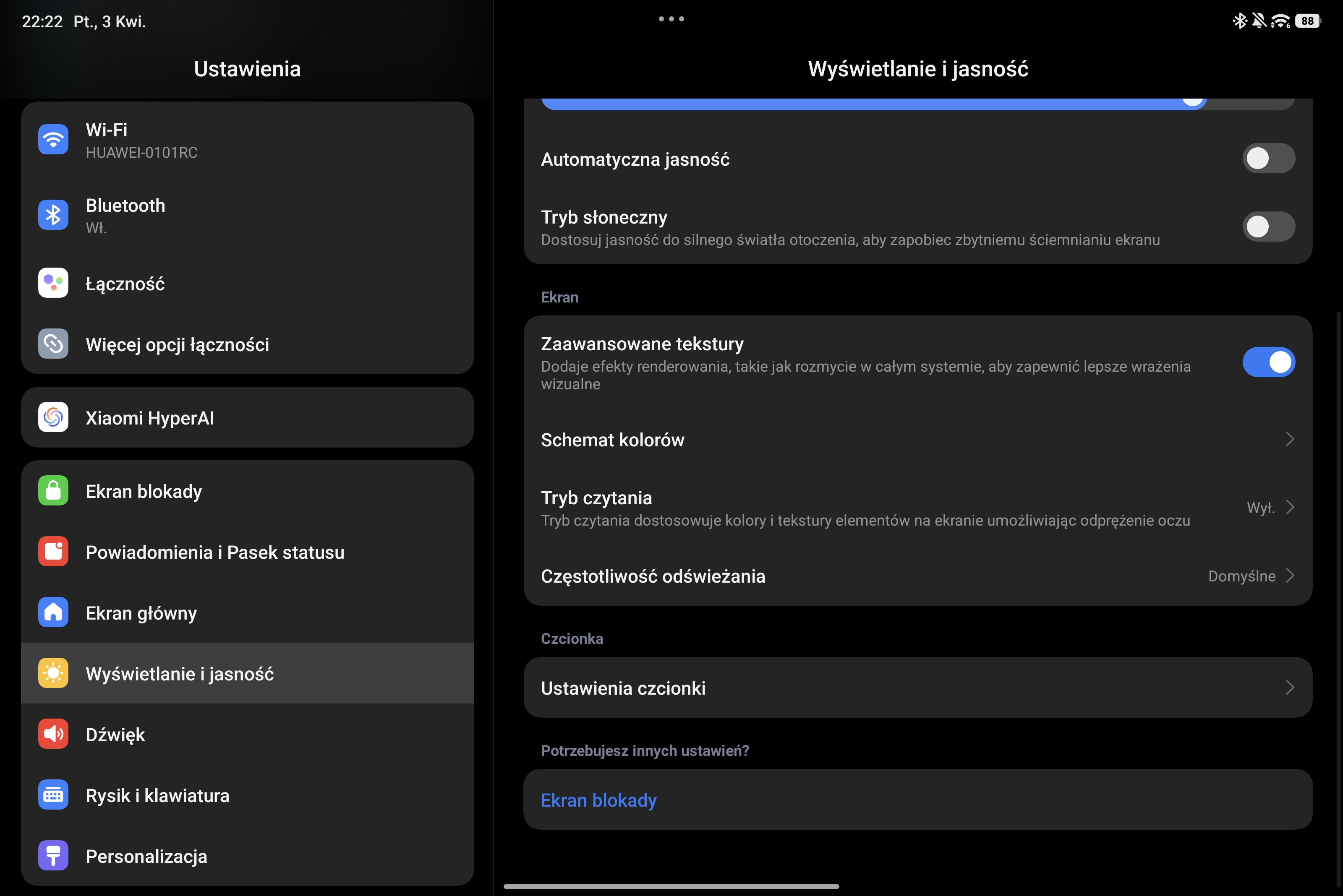This screenshot has width=1343, height=896.
Task: Open Bluetooth via its blue icon
Action: tap(53, 215)
